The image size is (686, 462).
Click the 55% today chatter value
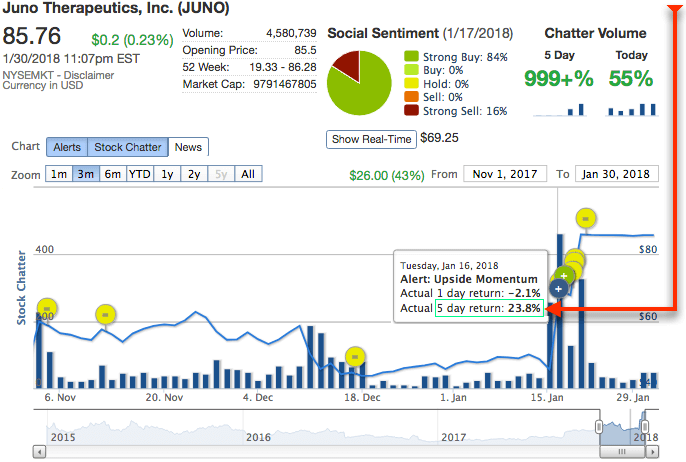[631, 79]
